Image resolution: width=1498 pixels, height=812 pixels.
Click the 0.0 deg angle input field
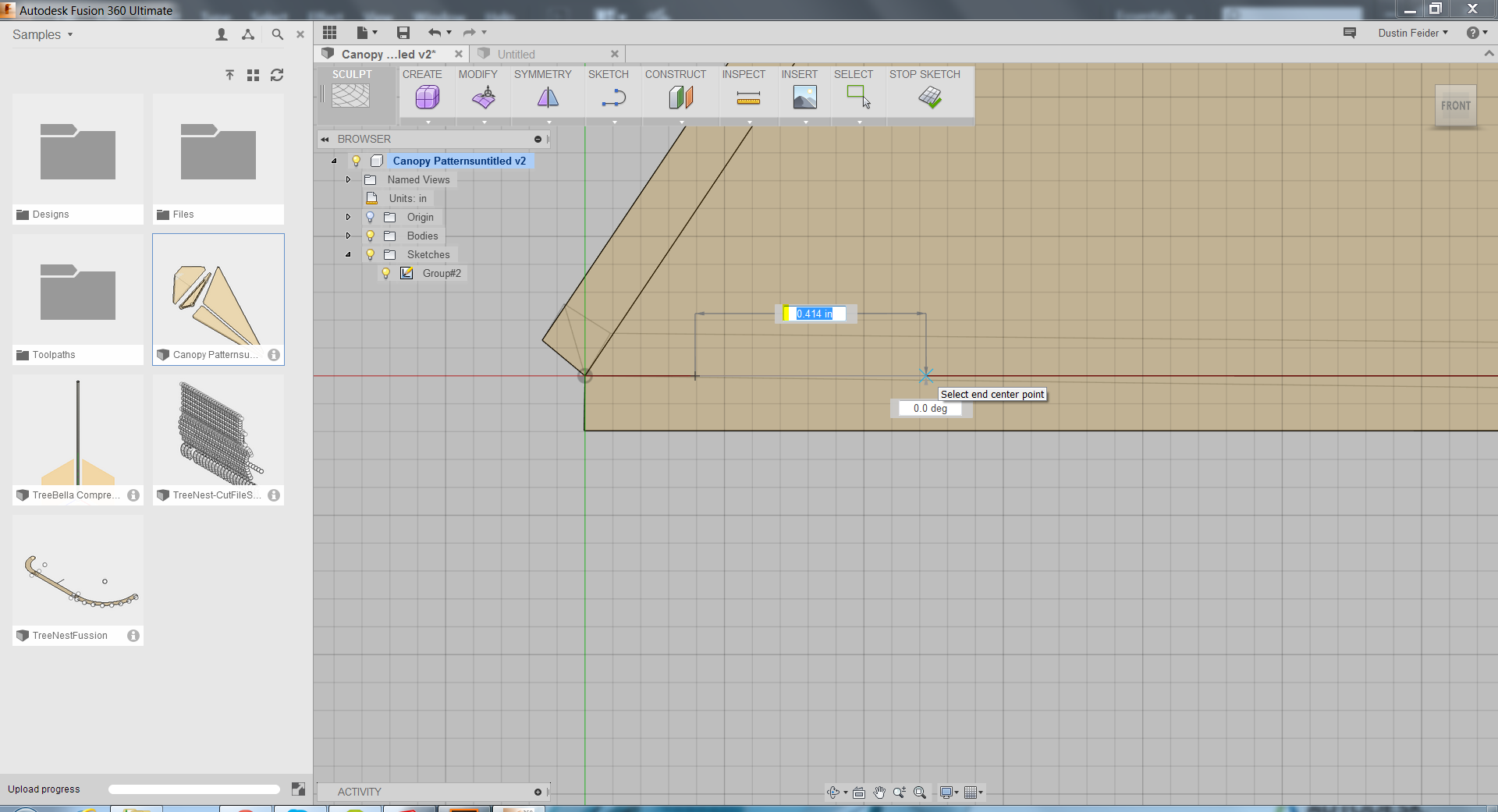930,408
